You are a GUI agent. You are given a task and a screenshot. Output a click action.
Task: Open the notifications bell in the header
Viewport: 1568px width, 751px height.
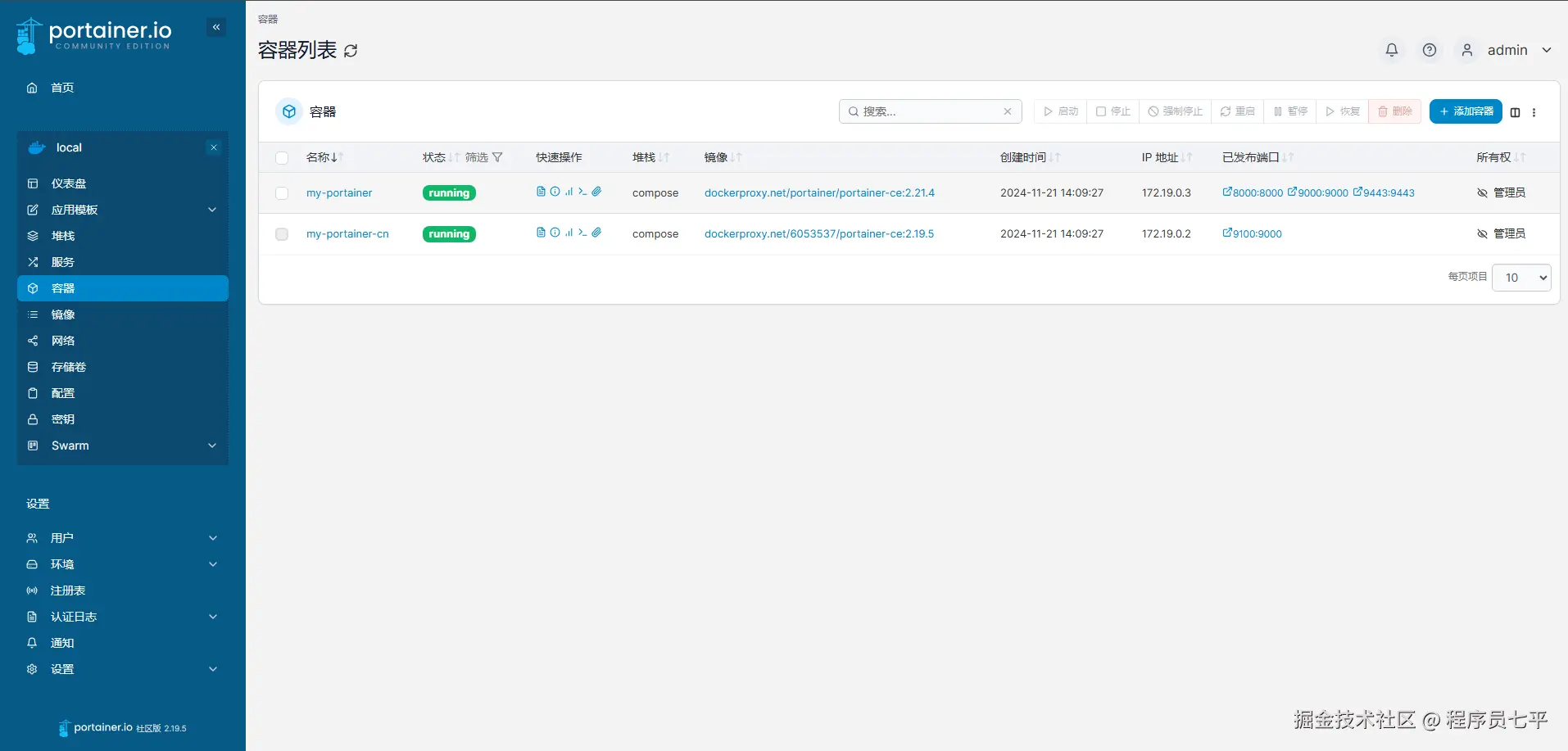1392,50
